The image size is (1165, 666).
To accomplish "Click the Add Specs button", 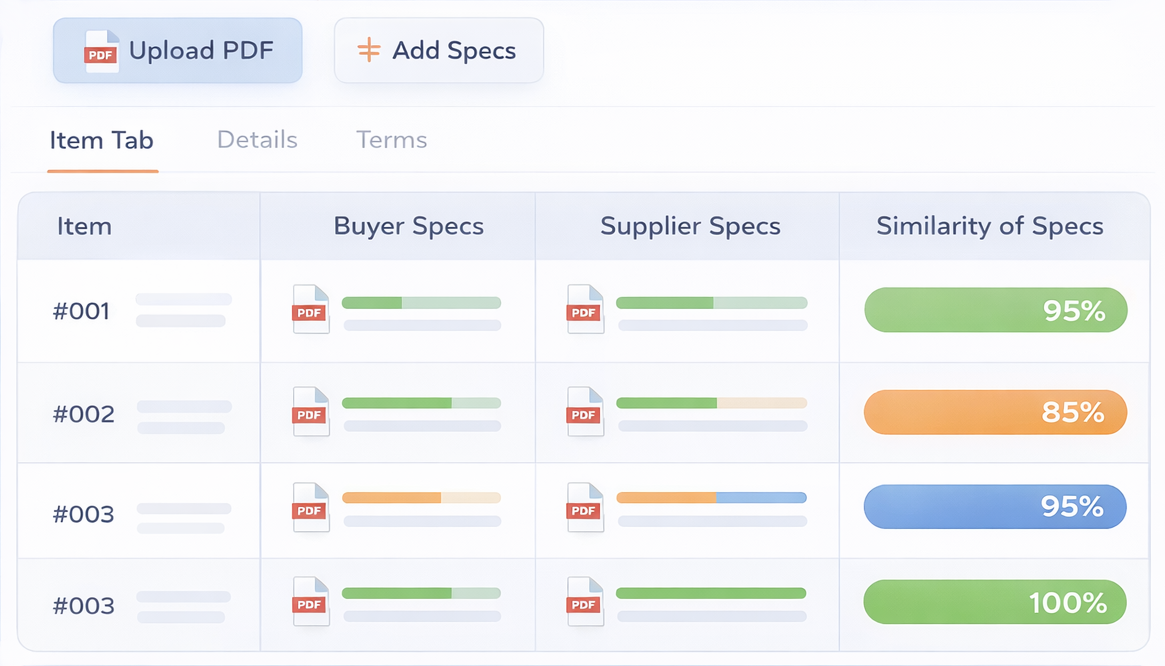I will click(439, 51).
